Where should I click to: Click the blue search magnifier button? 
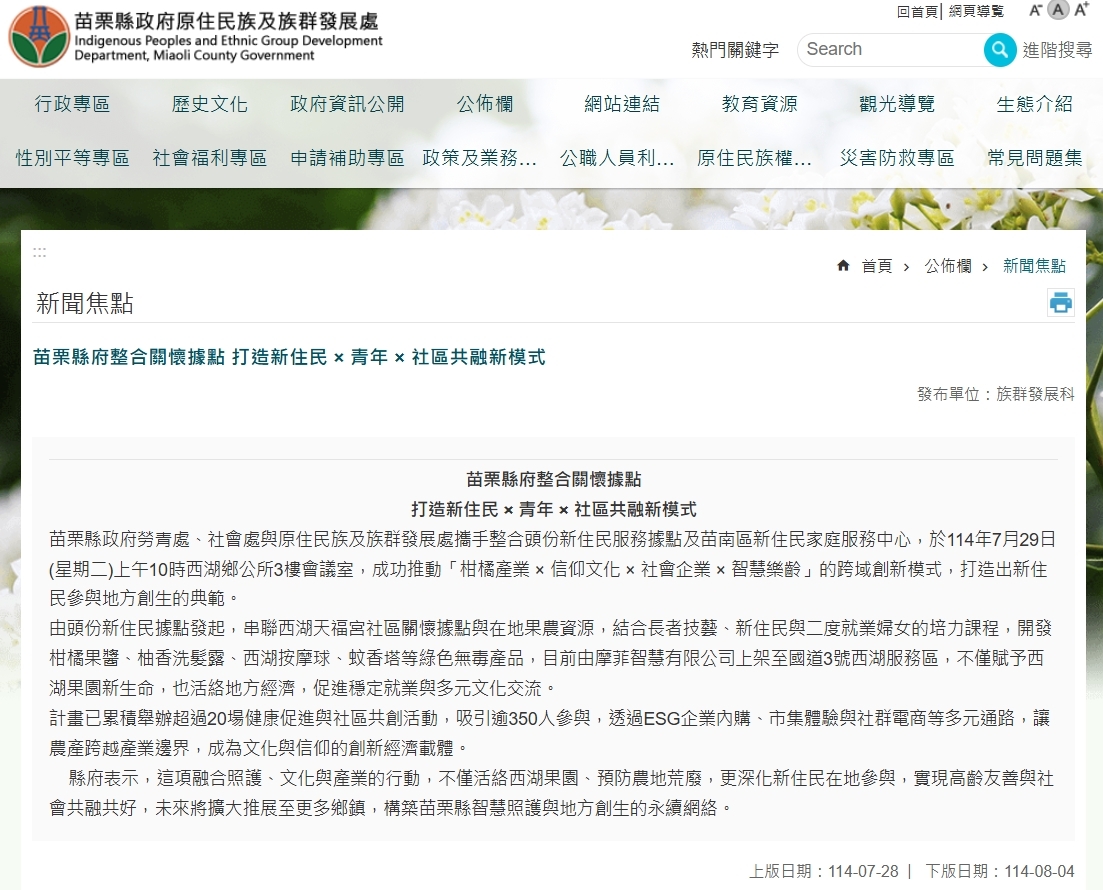[1000, 50]
